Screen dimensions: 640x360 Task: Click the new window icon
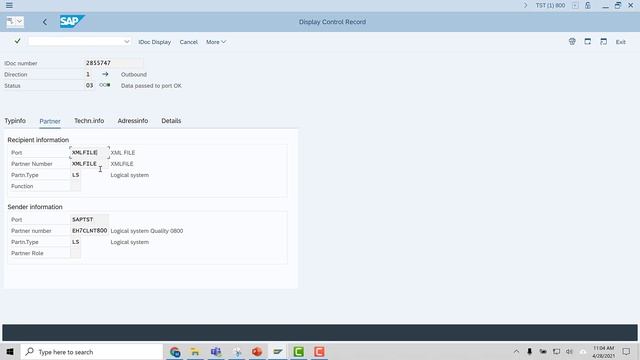tap(587, 42)
